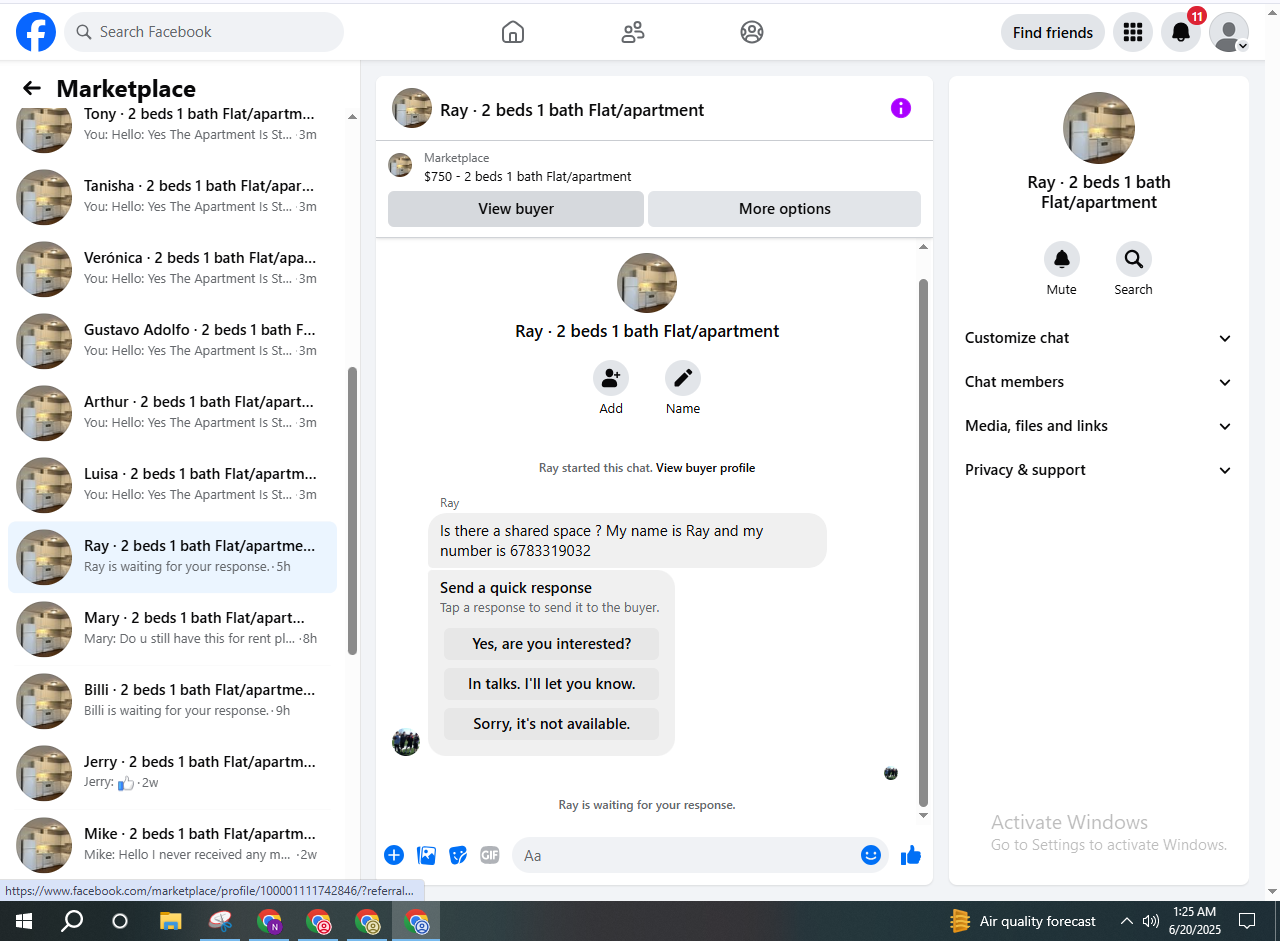The width and height of the screenshot is (1280, 941).
Task: Open more actions with the plus icon
Action: [x=394, y=855]
